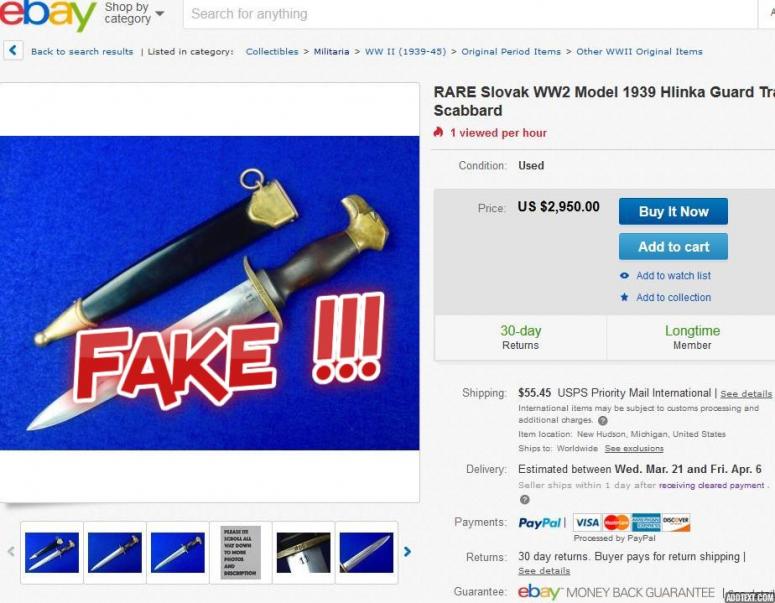Click the Buy It Now button

click(x=673, y=212)
